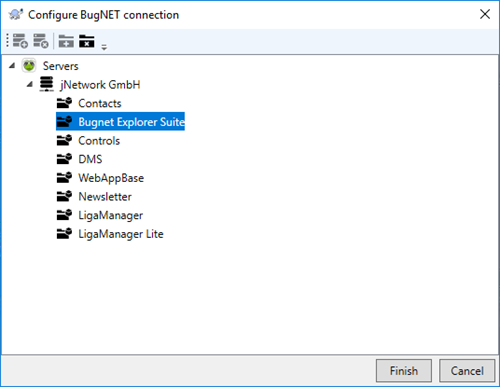Image resolution: width=500 pixels, height=387 pixels.
Task: Select the Bugnet Explorer Suite project
Action: (x=131, y=122)
